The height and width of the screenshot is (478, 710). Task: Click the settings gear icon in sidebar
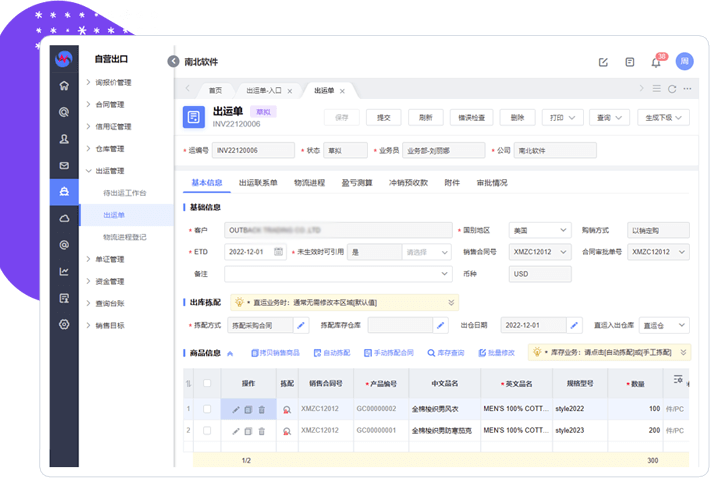coord(64,324)
